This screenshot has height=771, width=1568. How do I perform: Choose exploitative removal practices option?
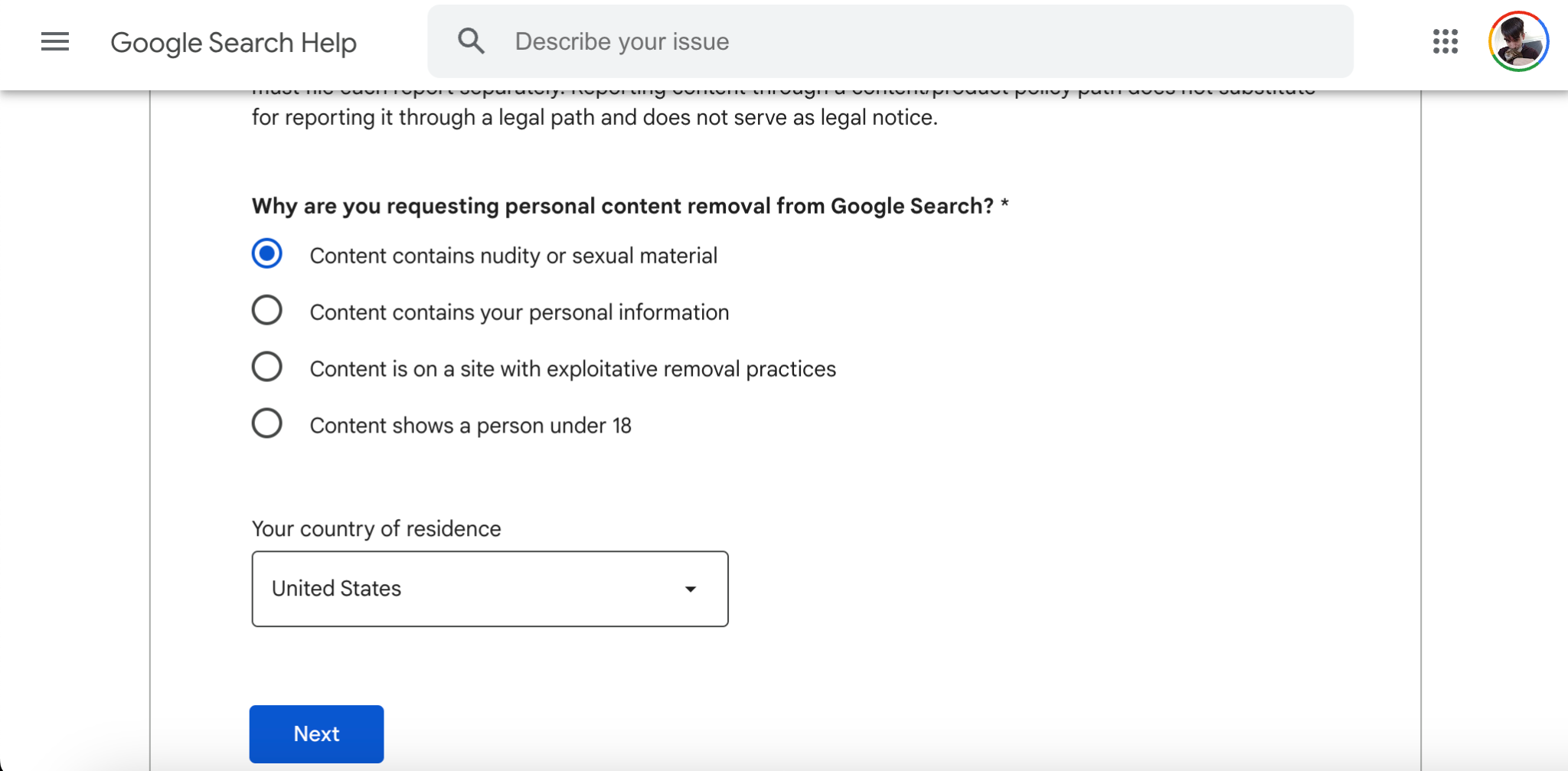coord(266,367)
